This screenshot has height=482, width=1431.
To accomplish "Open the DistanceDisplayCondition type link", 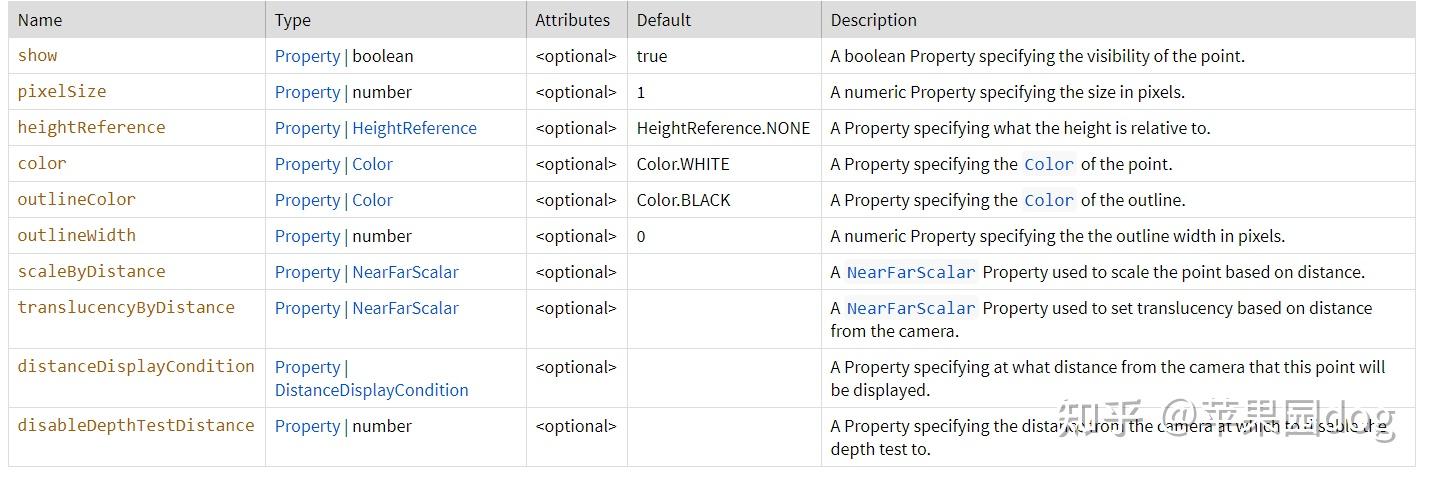I will [x=371, y=390].
